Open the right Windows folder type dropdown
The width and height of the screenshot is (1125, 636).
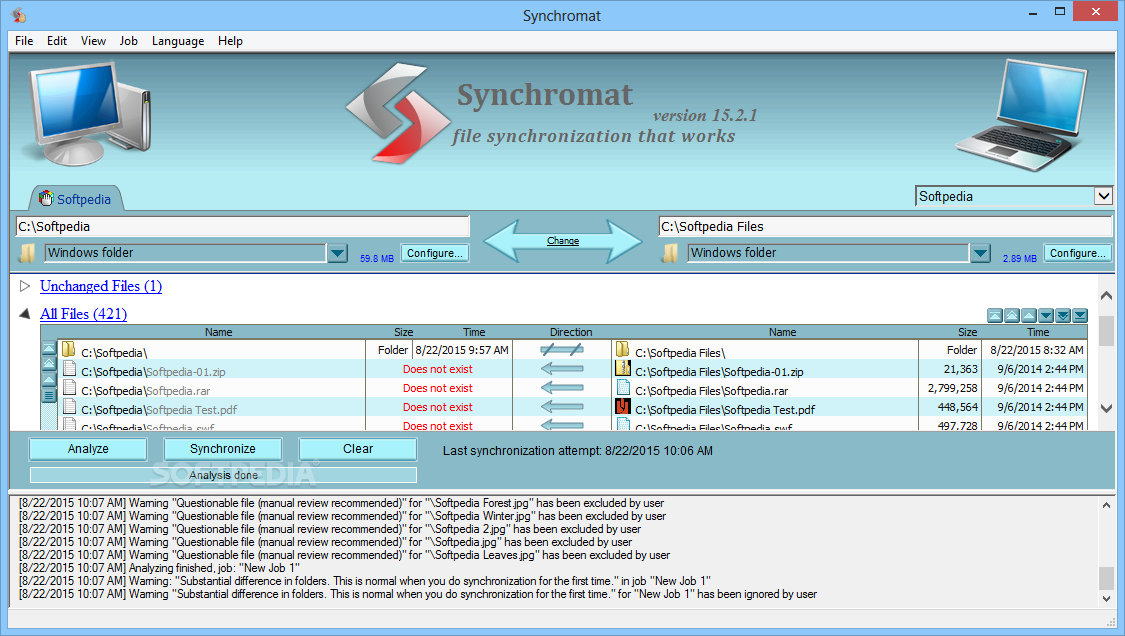(x=980, y=253)
